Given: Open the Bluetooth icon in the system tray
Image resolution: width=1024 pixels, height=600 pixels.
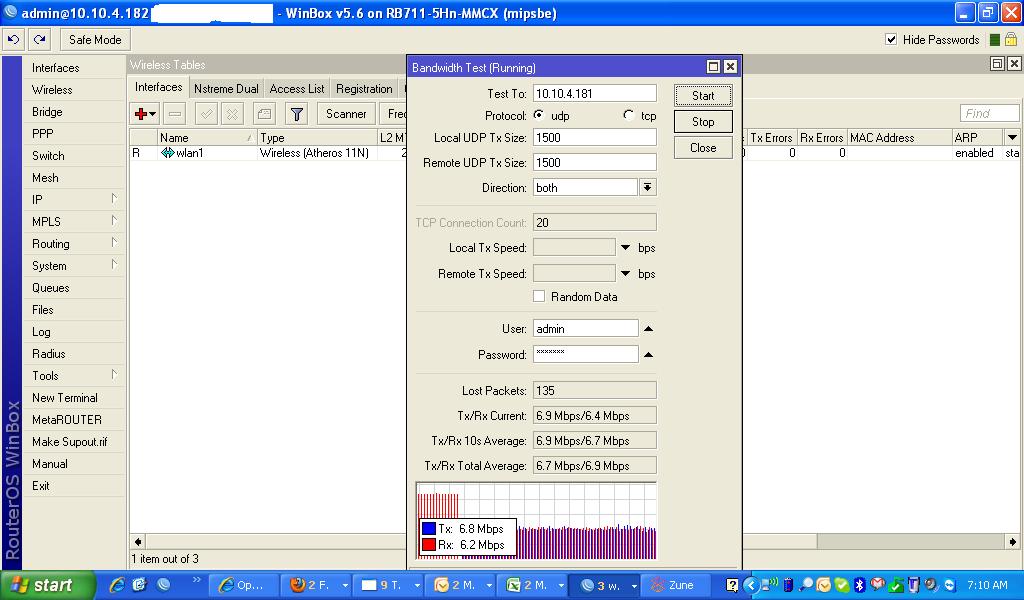Looking at the screenshot, I should [859, 585].
